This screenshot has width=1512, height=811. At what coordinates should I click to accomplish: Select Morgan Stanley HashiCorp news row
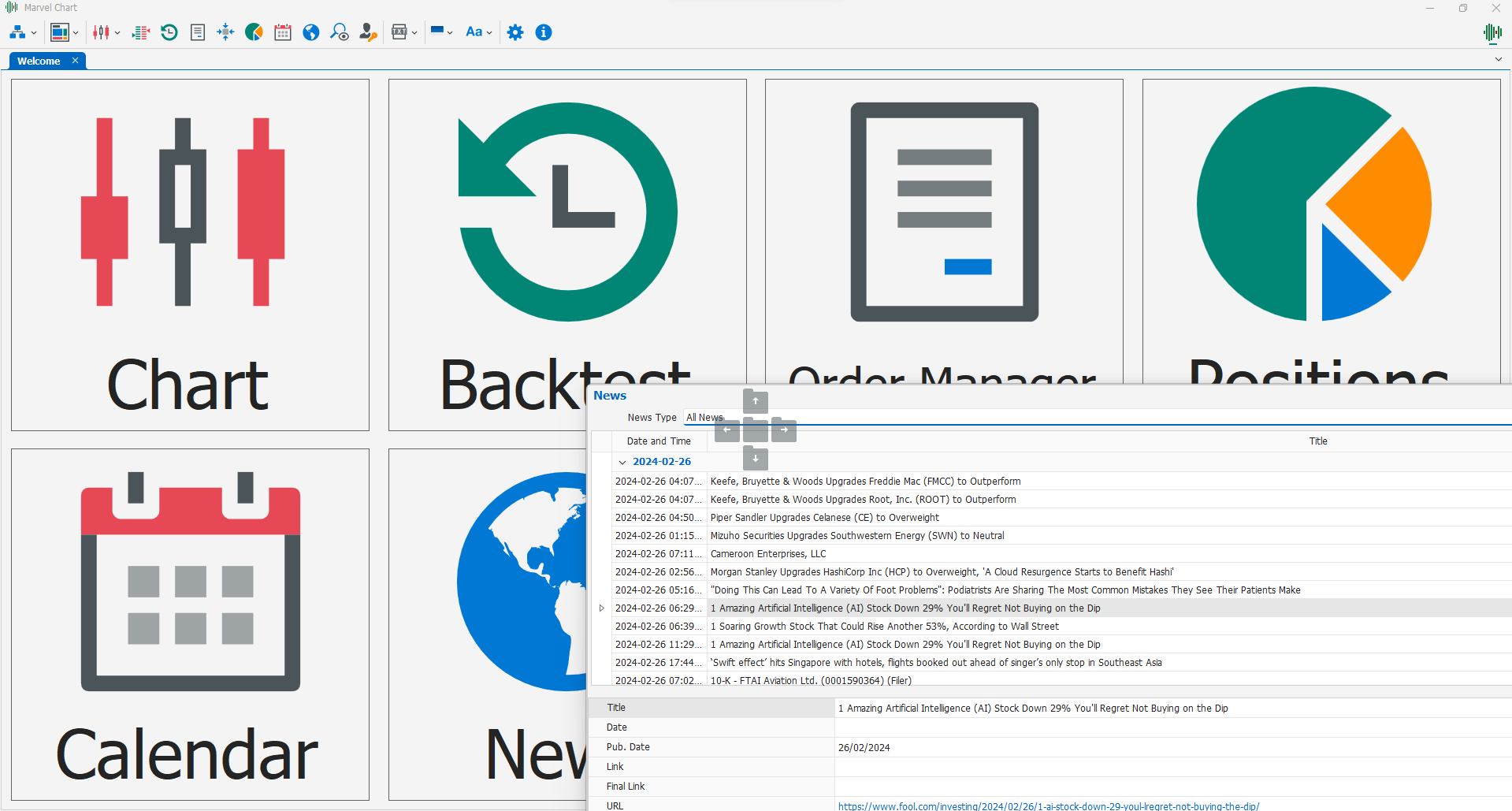[1061, 572]
